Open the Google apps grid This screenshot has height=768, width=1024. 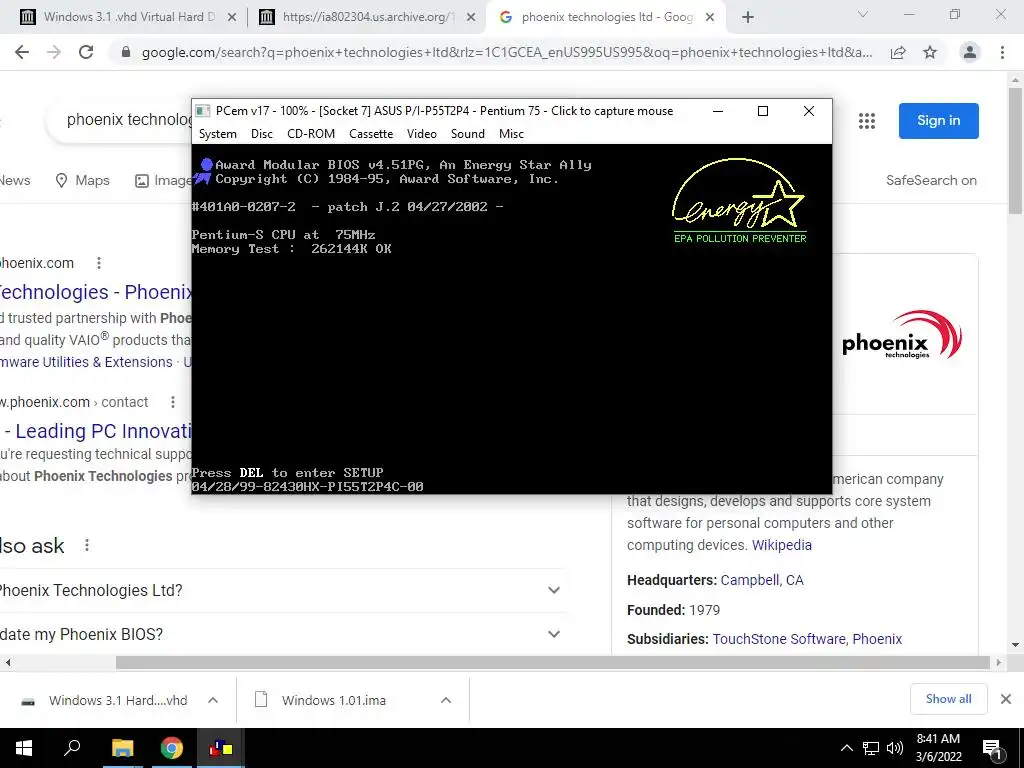click(x=867, y=121)
